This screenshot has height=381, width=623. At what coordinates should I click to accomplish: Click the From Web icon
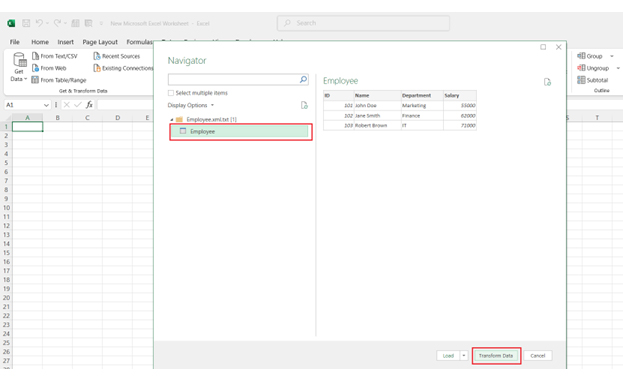35,68
